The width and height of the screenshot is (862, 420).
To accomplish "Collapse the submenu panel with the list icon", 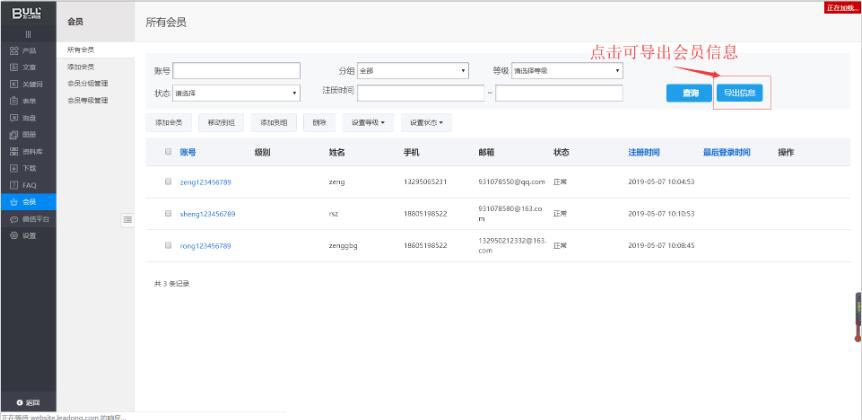I will [127, 219].
